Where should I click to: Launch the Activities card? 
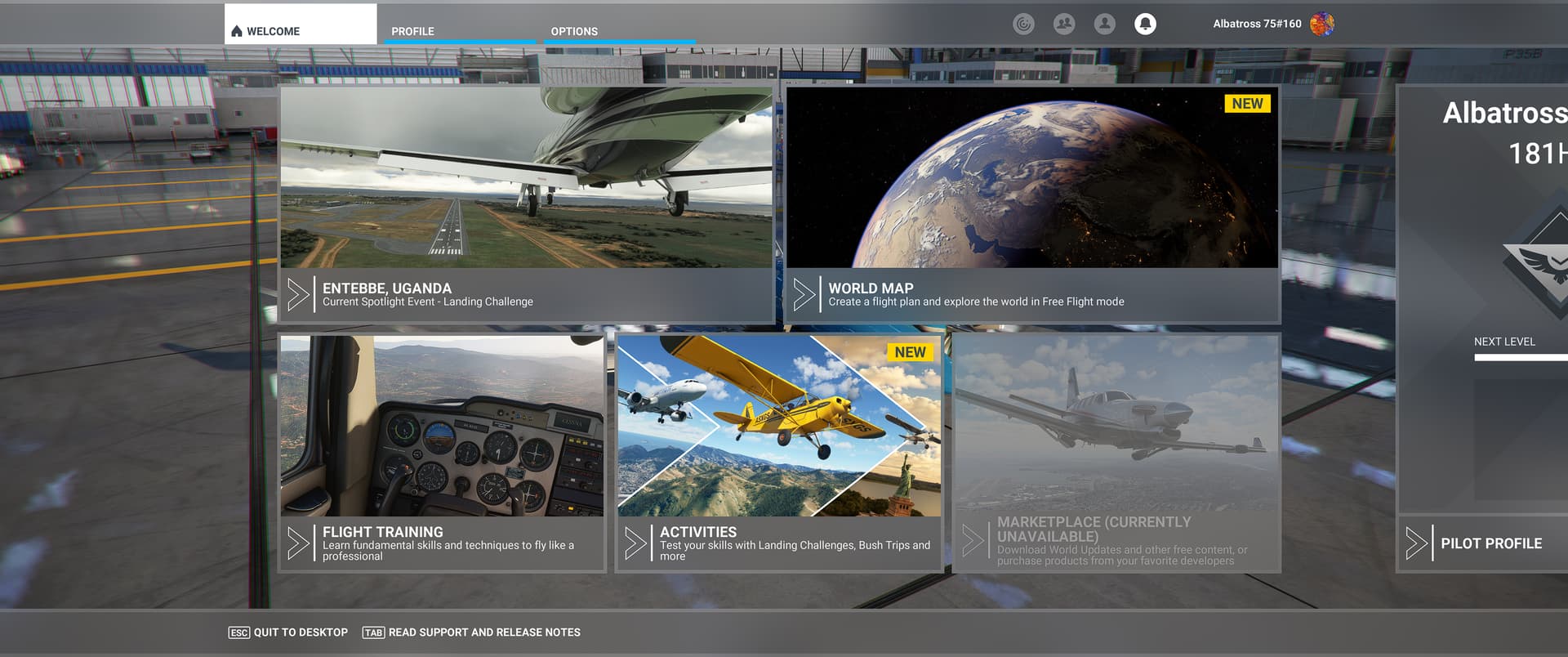pyautogui.click(x=779, y=454)
